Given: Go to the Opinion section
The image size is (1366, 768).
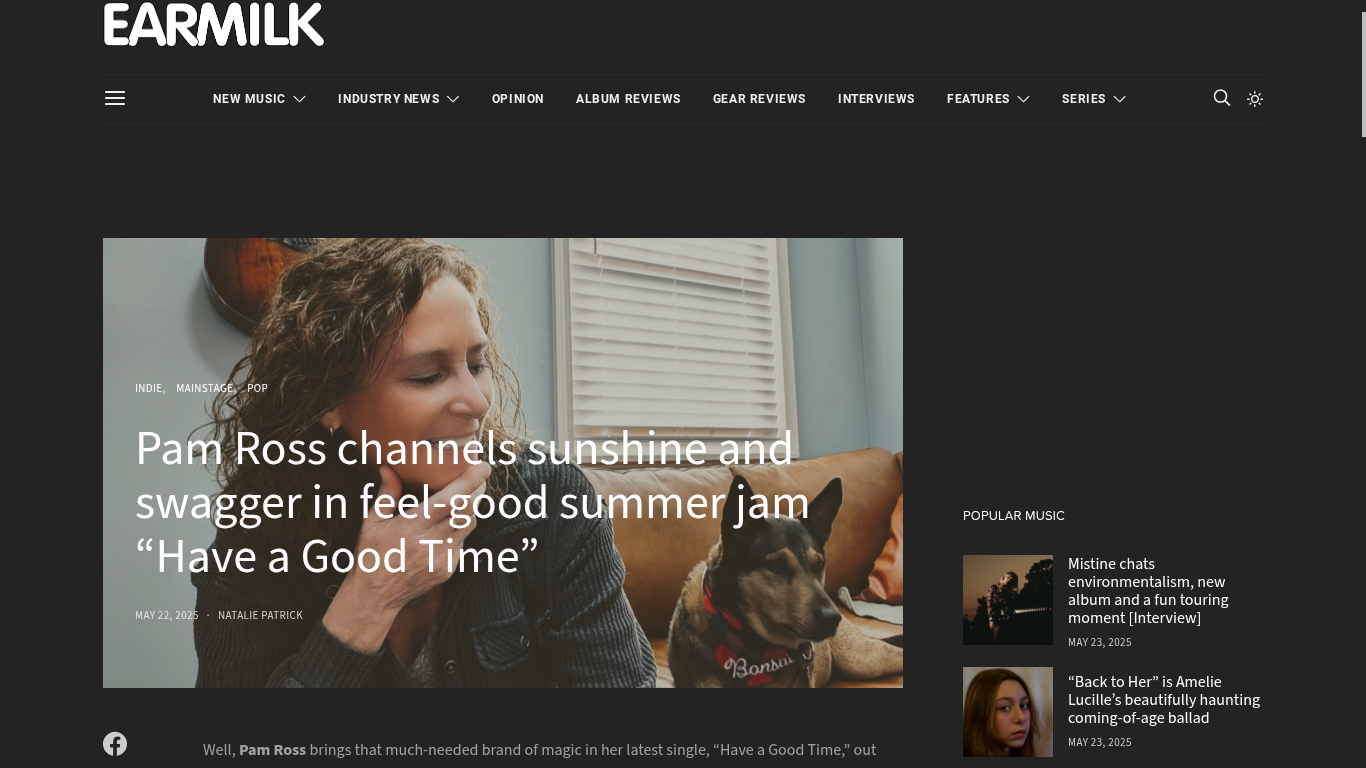Looking at the screenshot, I should point(518,99).
